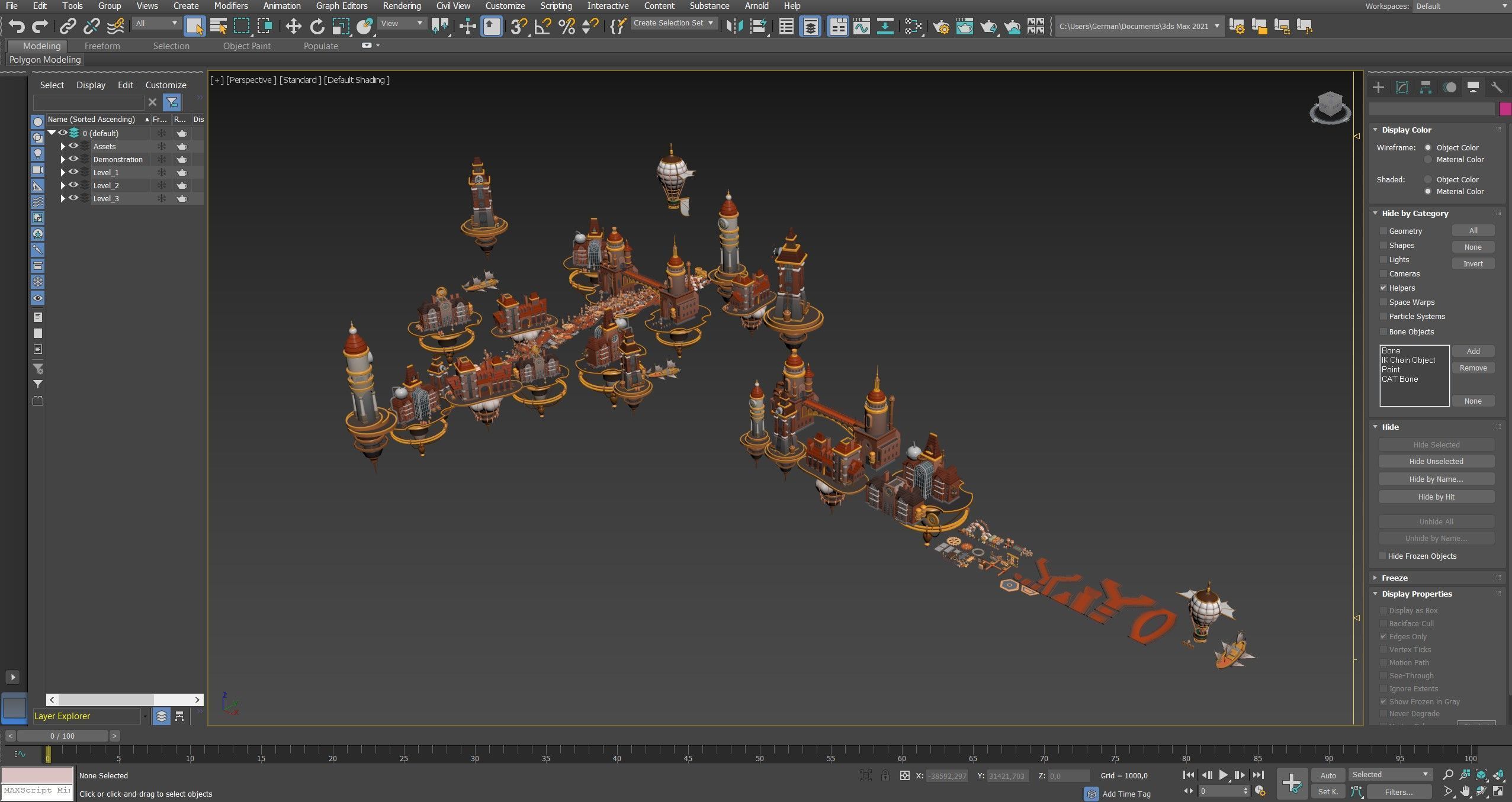Expand the Assets layer tree
This screenshot has height=802, width=1512.
pyautogui.click(x=63, y=146)
